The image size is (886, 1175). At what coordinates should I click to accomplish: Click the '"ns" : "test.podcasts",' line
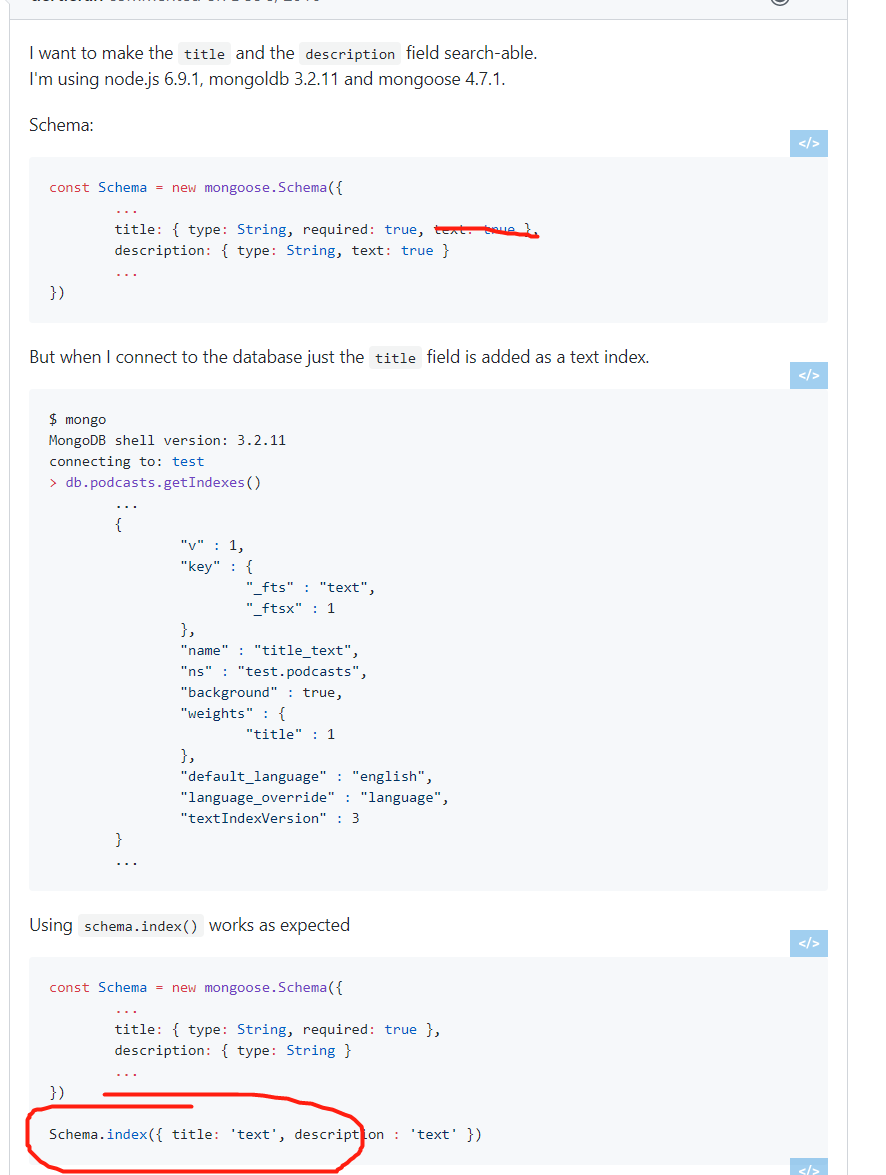coord(274,671)
